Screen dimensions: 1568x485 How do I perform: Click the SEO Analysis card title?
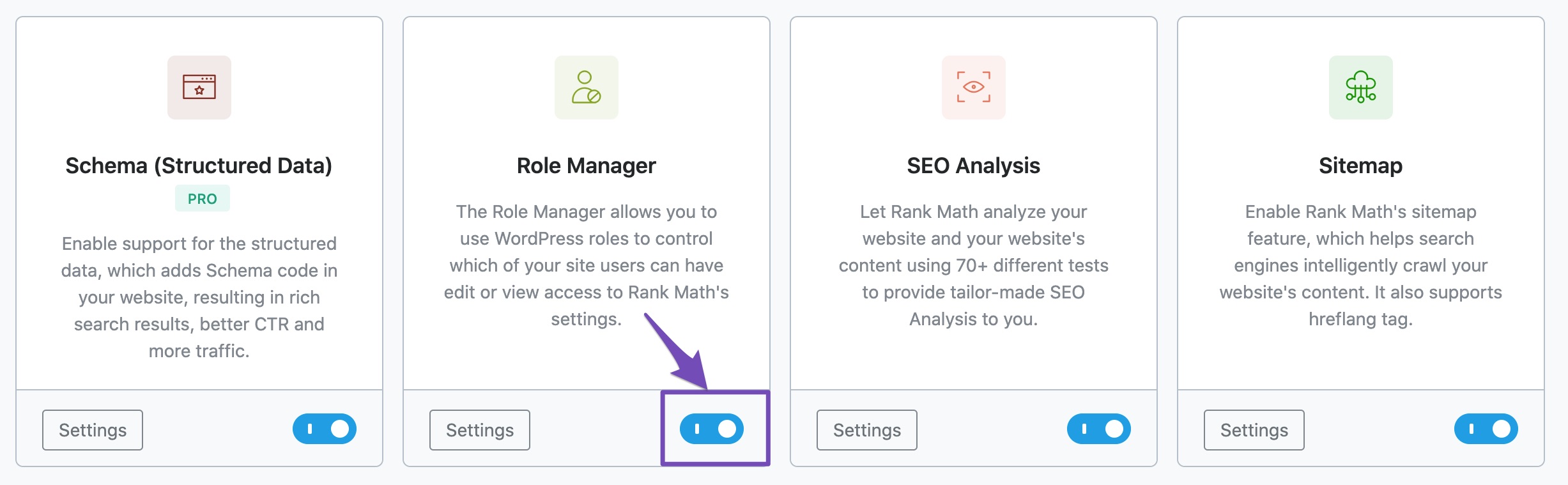[973, 166]
